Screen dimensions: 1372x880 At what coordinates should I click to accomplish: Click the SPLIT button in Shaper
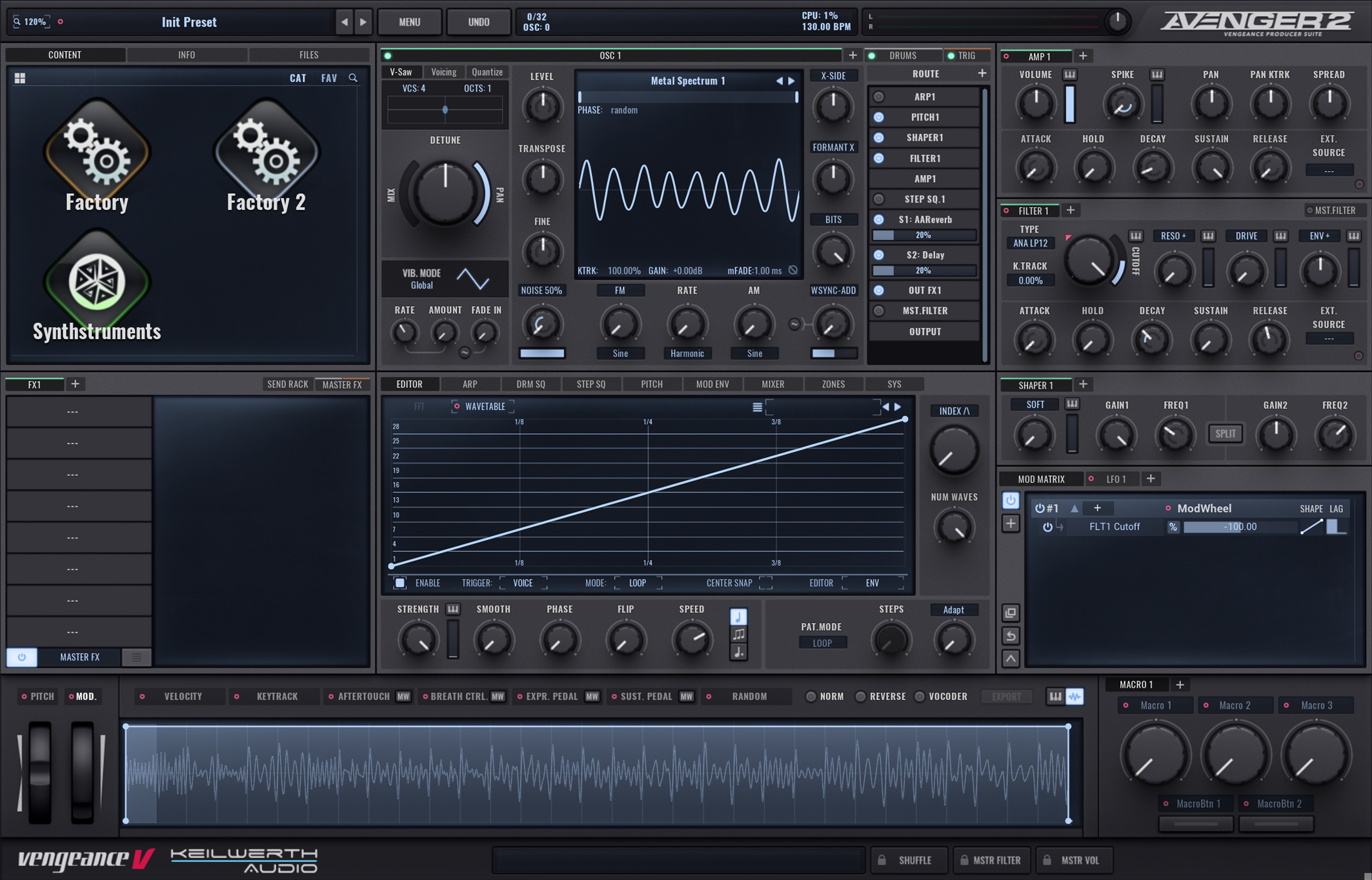1225,434
